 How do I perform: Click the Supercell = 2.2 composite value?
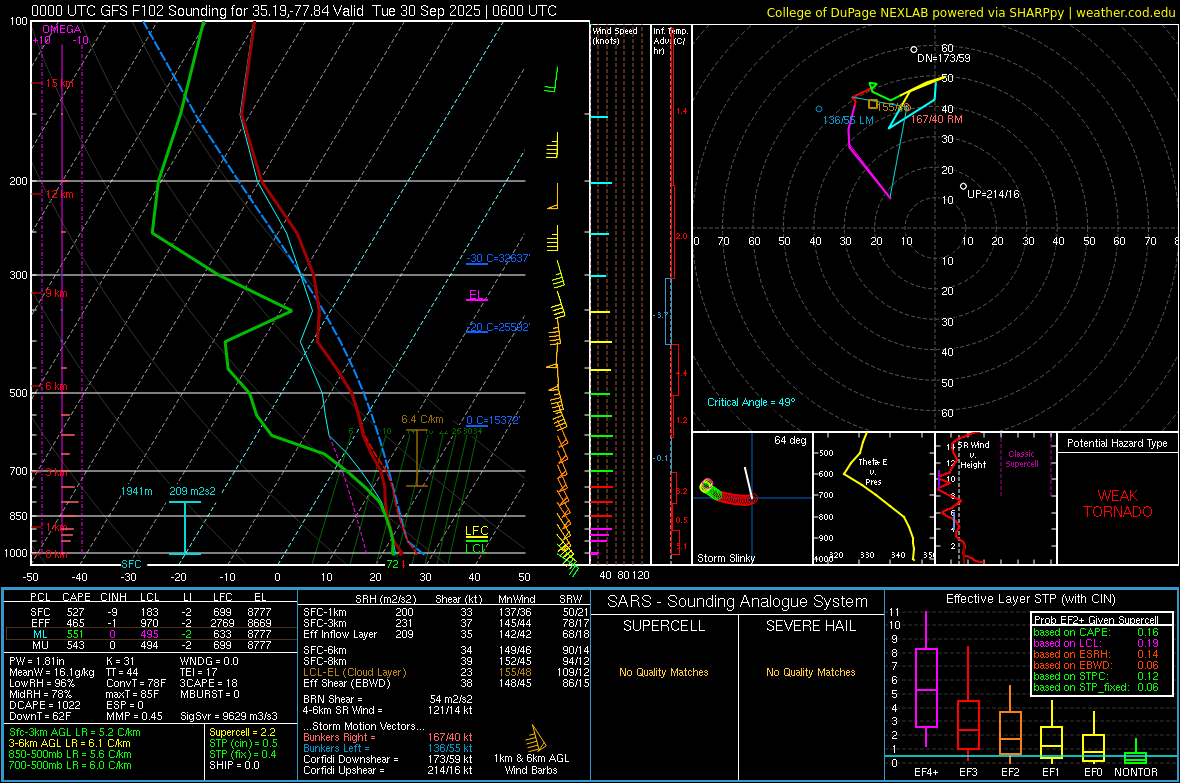(x=242, y=732)
